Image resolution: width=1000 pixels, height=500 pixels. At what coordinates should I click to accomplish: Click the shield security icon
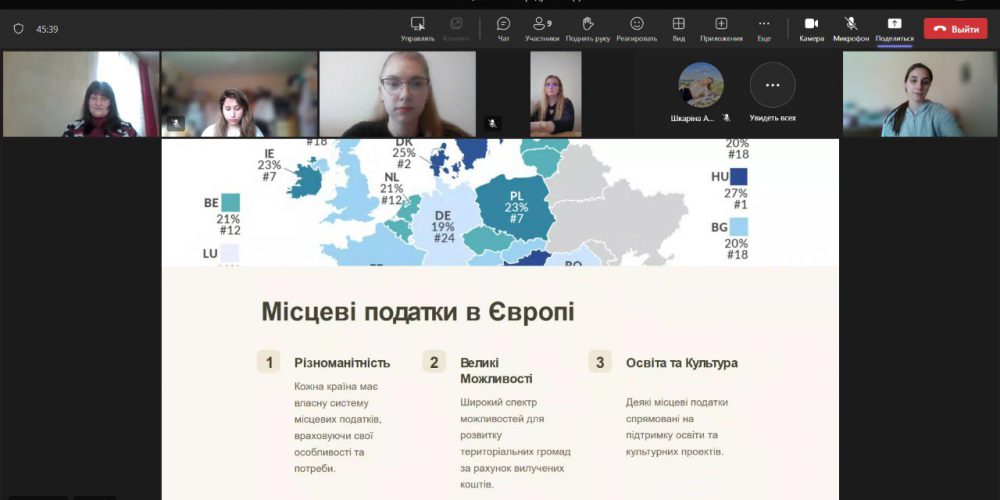[18, 29]
